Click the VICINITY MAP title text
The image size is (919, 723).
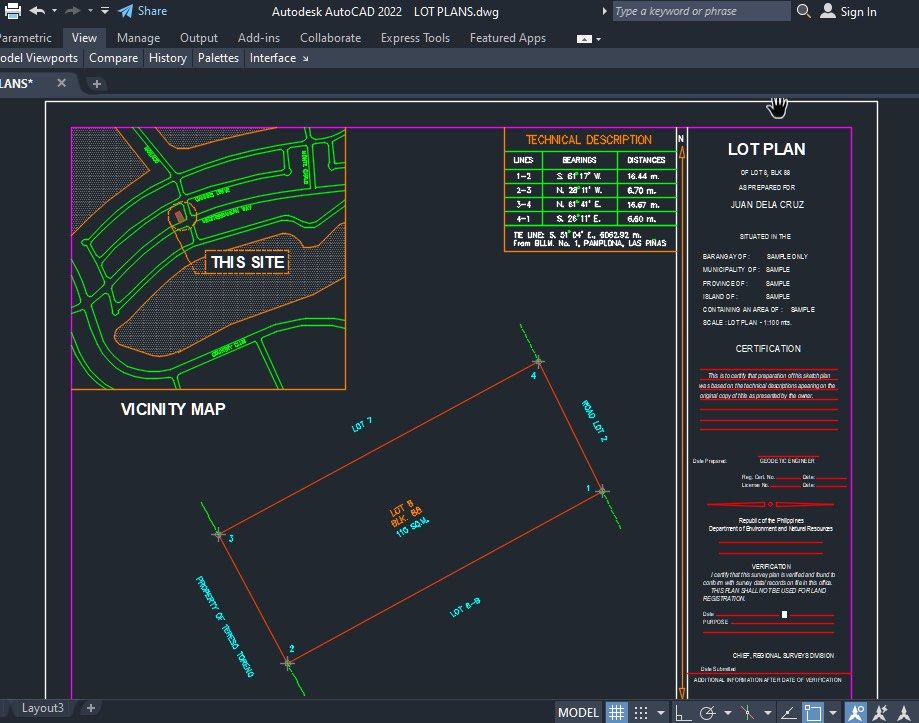[173, 409]
